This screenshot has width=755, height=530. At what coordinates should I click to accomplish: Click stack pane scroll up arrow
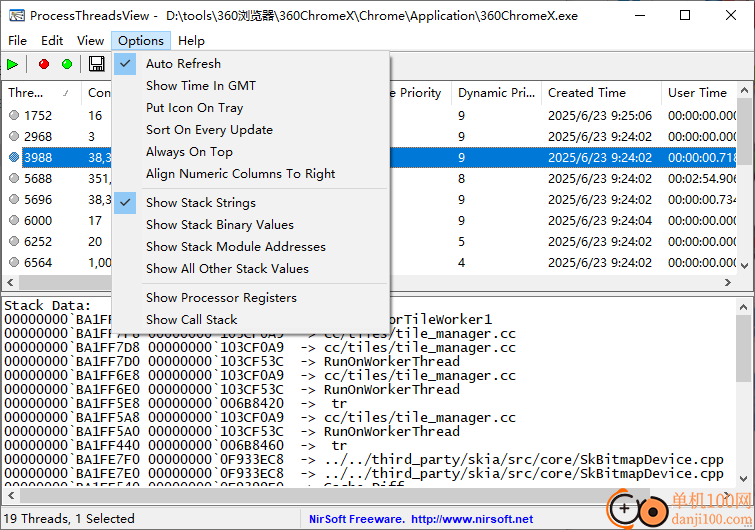743,306
